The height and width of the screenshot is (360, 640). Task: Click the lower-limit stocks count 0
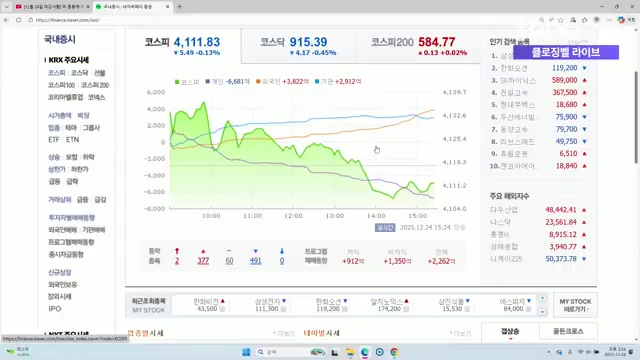coord(282,261)
